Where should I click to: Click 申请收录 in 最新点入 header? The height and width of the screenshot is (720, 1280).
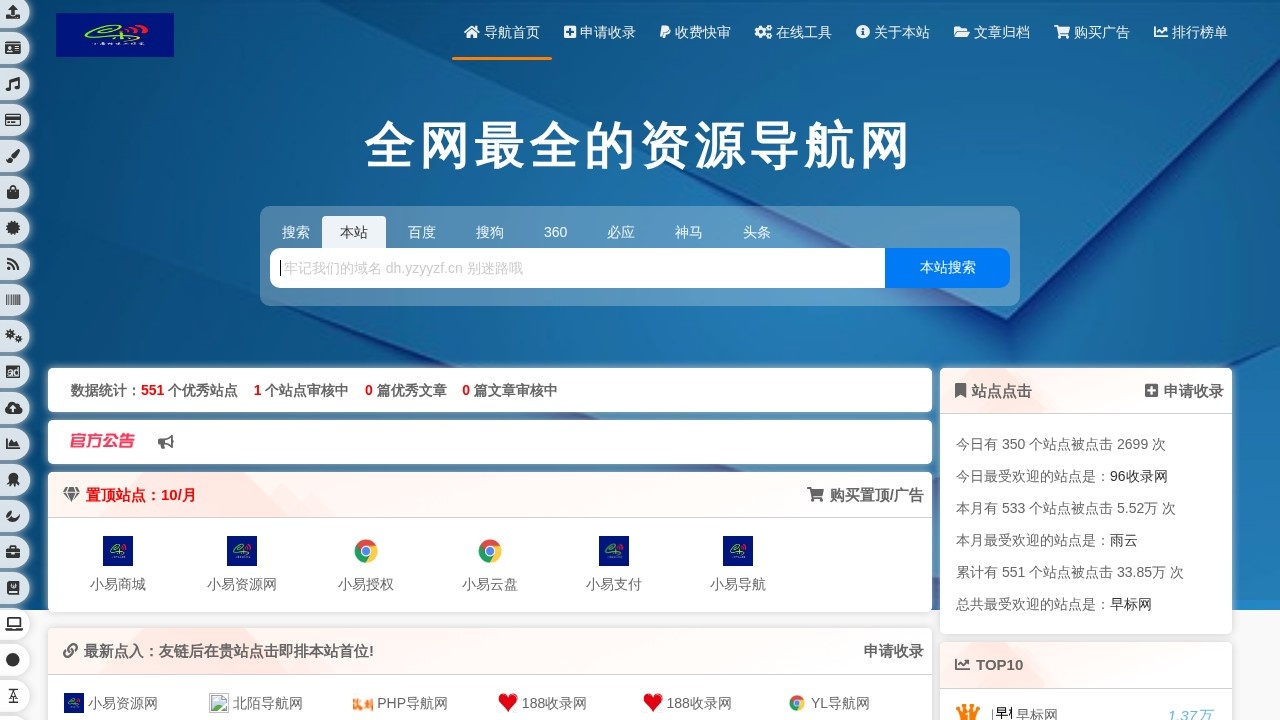point(894,651)
